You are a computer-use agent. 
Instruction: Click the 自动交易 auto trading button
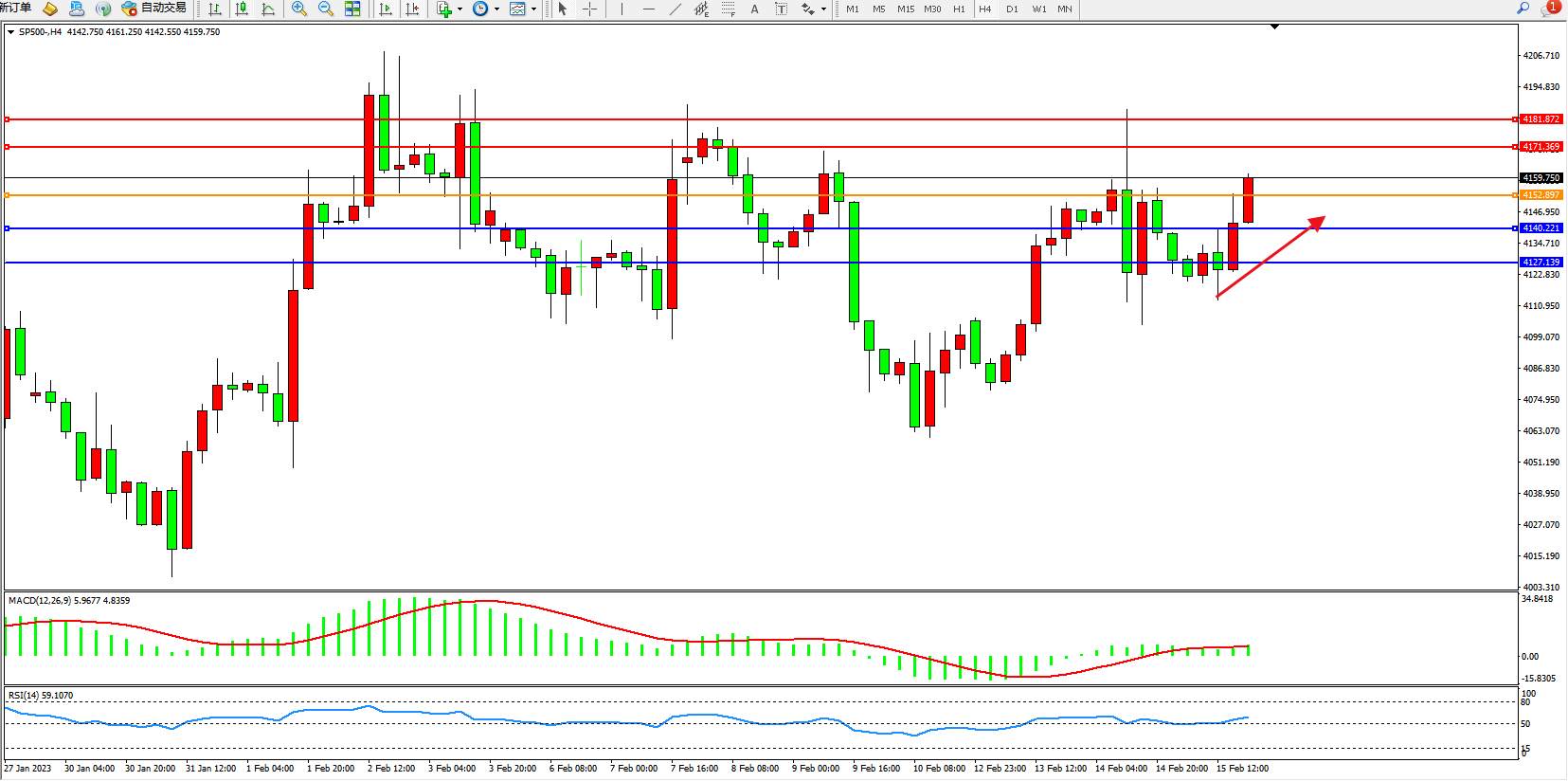tap(154, 9)
